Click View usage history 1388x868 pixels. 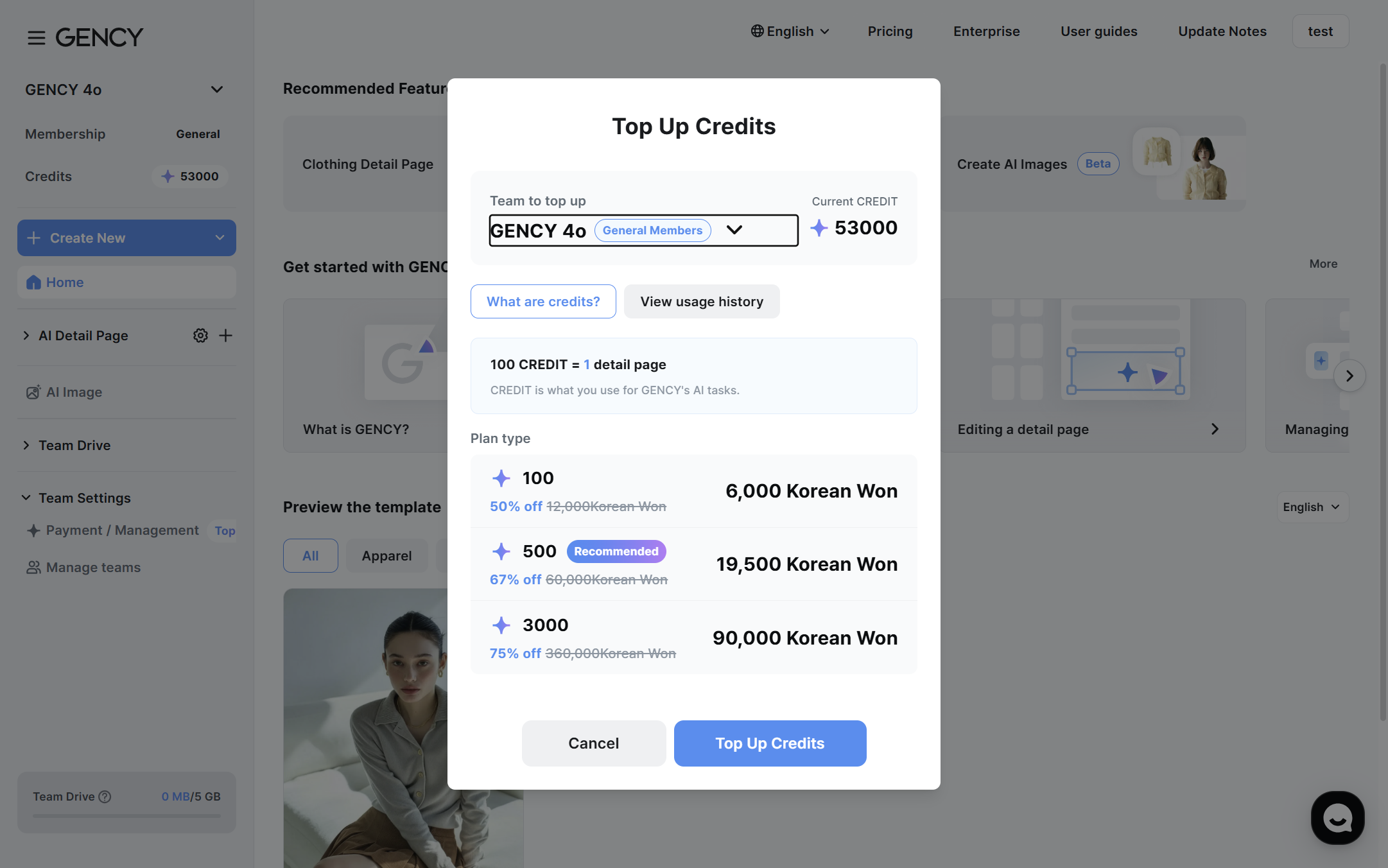click(702, 302)
